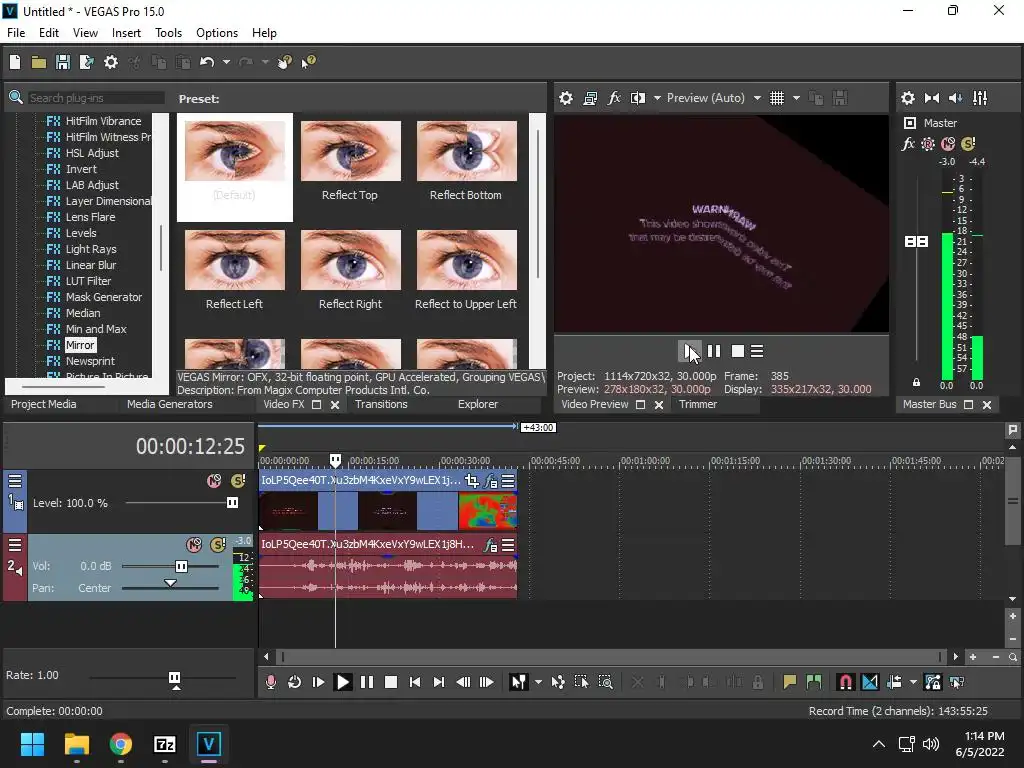Open the Insert menu
Screen dimensions: 1024x768
point(126,33)
